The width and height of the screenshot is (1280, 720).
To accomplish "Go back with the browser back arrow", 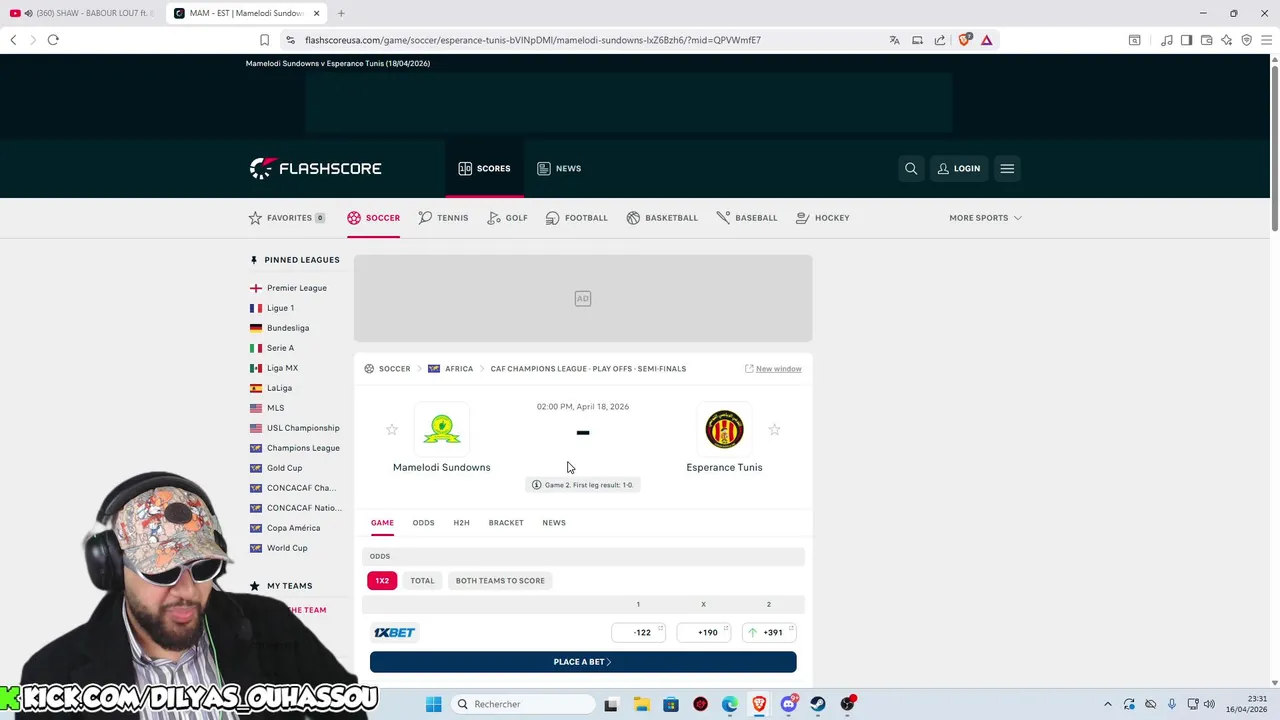I will tap(13, 40).
